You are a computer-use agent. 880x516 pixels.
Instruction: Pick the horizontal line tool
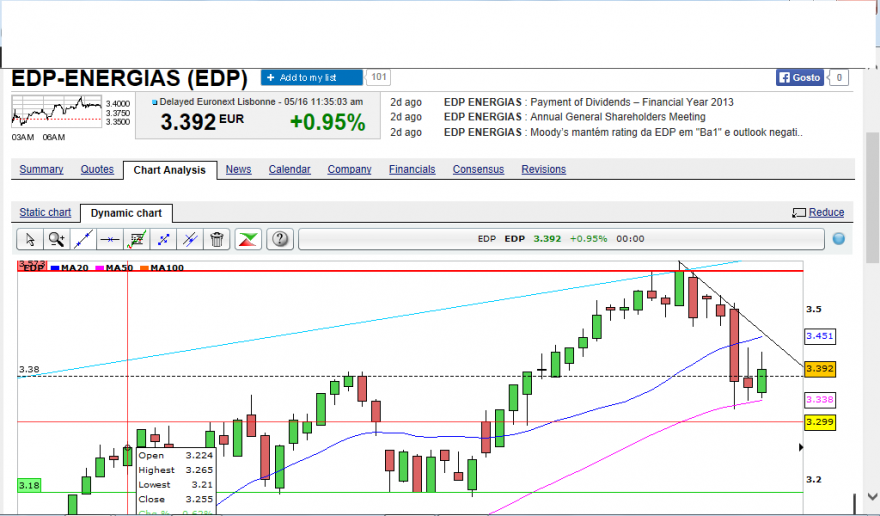pos(109,239)
